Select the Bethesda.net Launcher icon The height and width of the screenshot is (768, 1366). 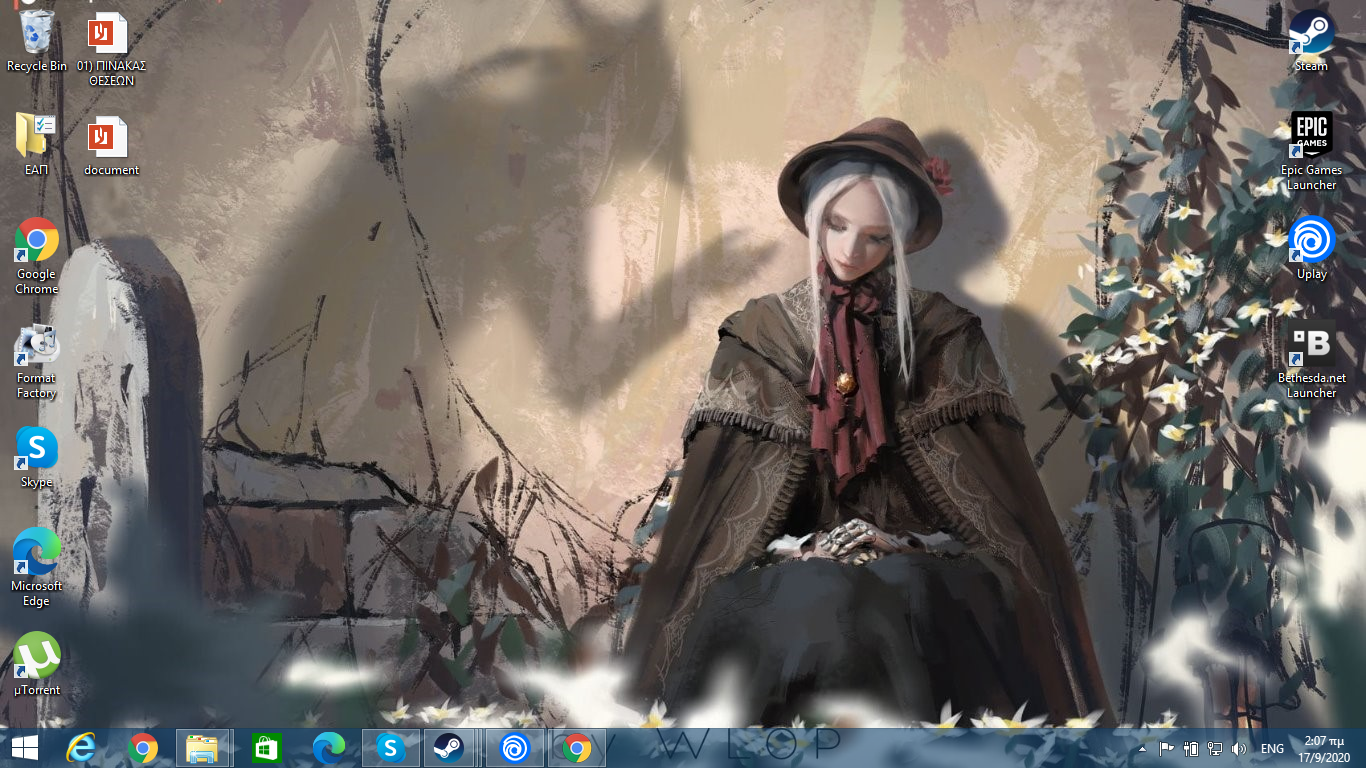tap(1311, 347)
